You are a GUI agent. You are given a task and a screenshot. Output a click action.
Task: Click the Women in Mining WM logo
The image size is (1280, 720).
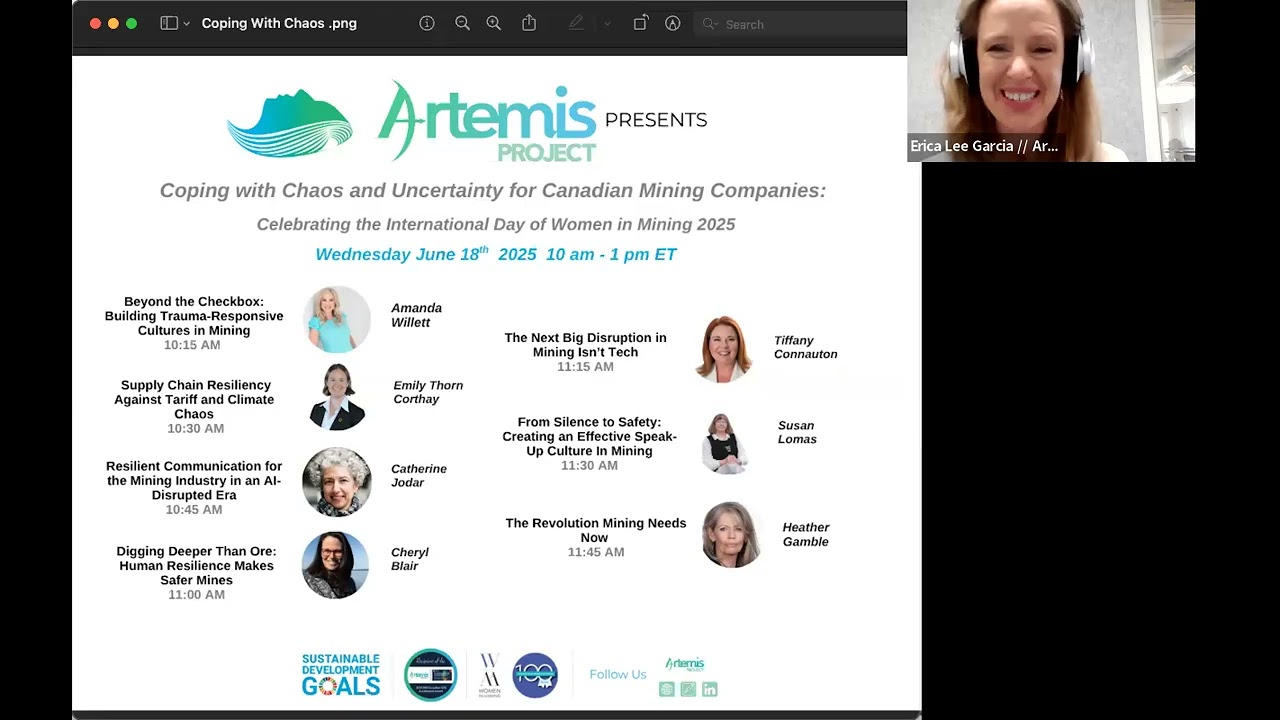tap(490, 675)
